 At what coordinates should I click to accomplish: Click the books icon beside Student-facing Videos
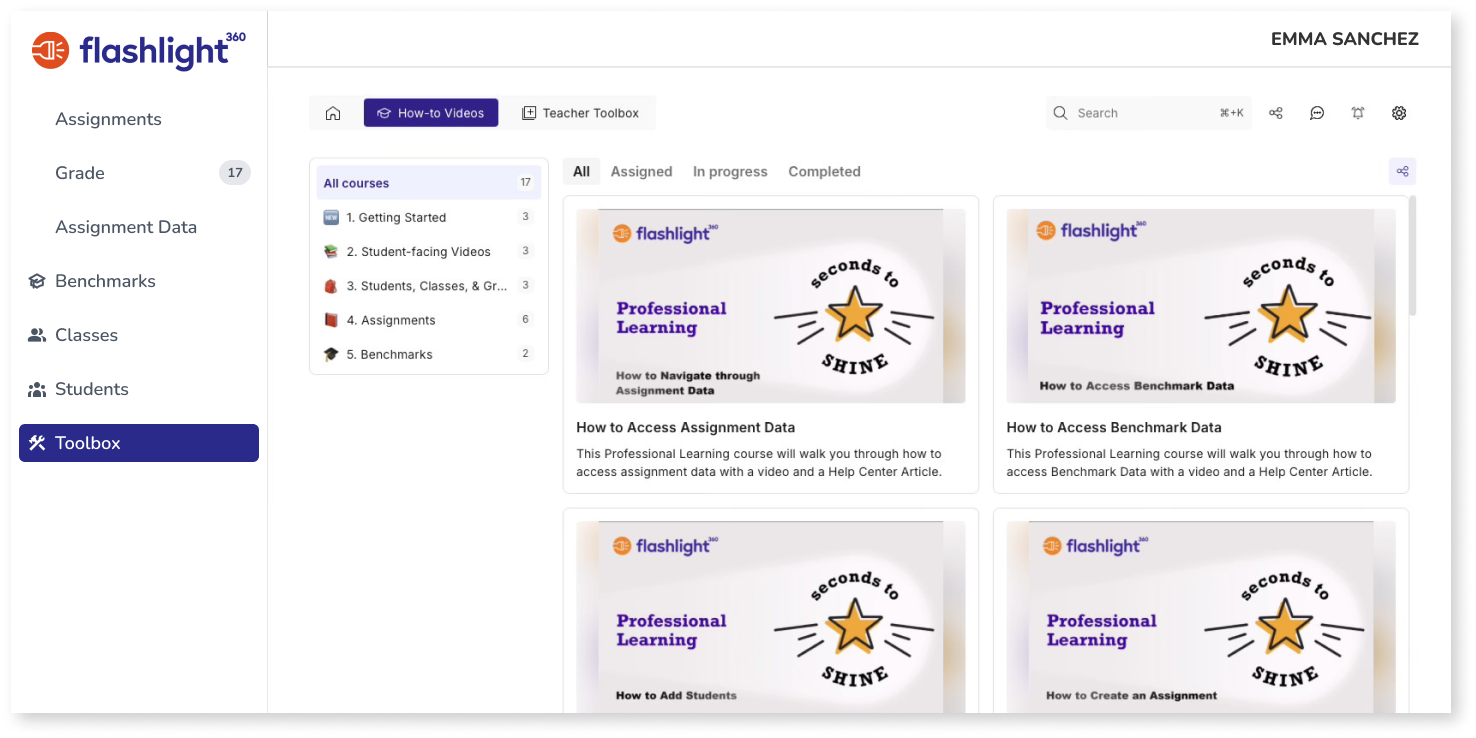point(331,252)
